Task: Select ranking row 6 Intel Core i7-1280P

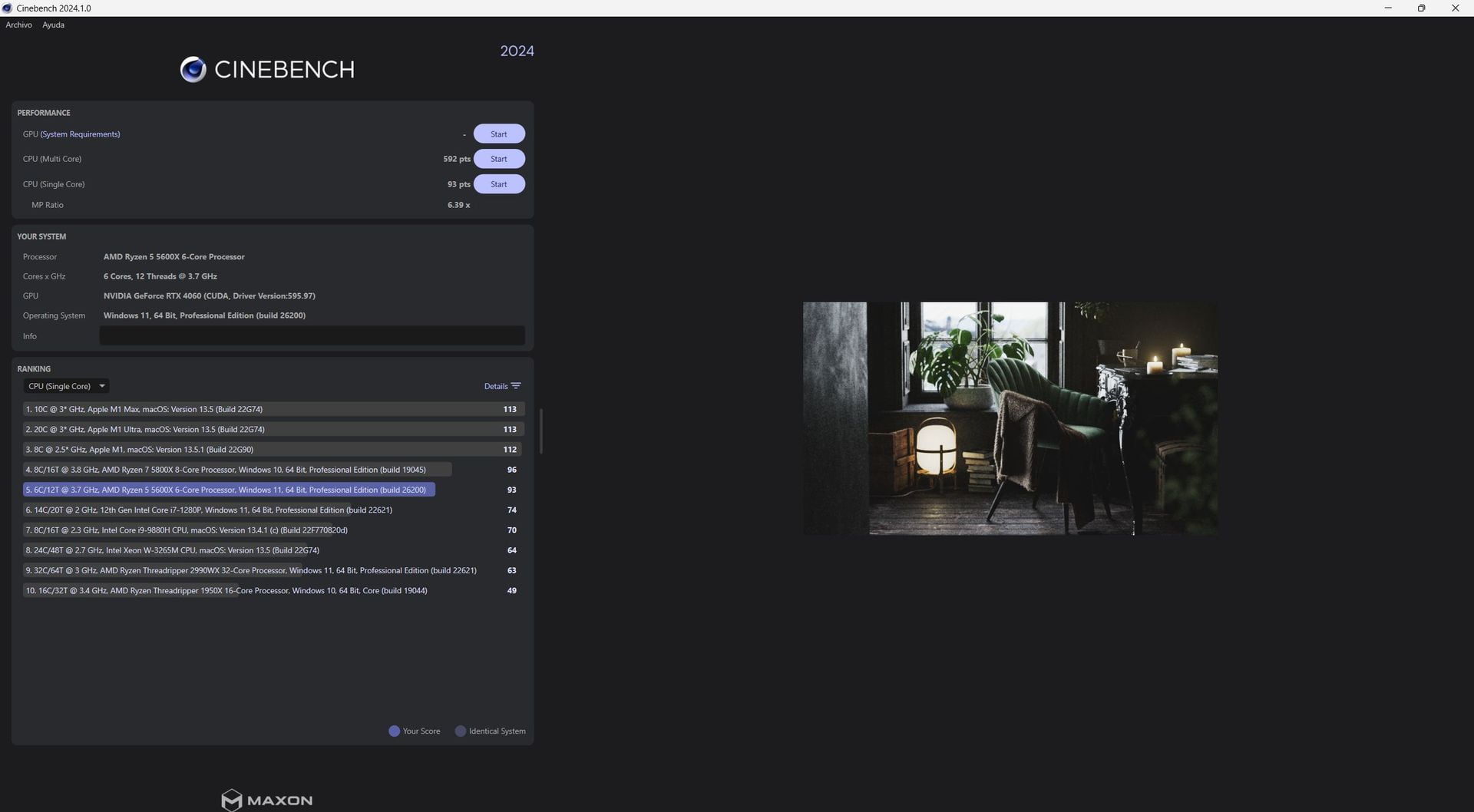Action: 273,510
